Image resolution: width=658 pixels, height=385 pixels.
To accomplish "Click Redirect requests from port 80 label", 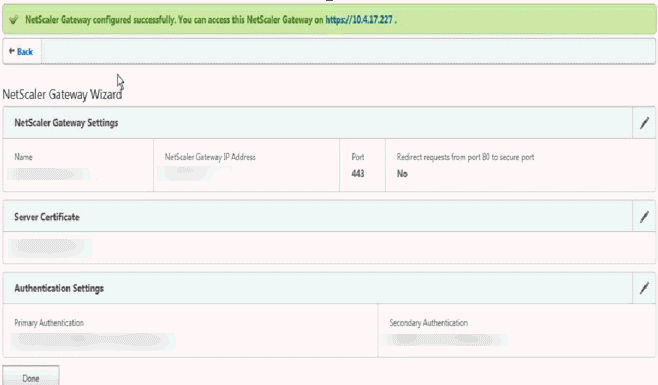I will [x=465, y=157].
